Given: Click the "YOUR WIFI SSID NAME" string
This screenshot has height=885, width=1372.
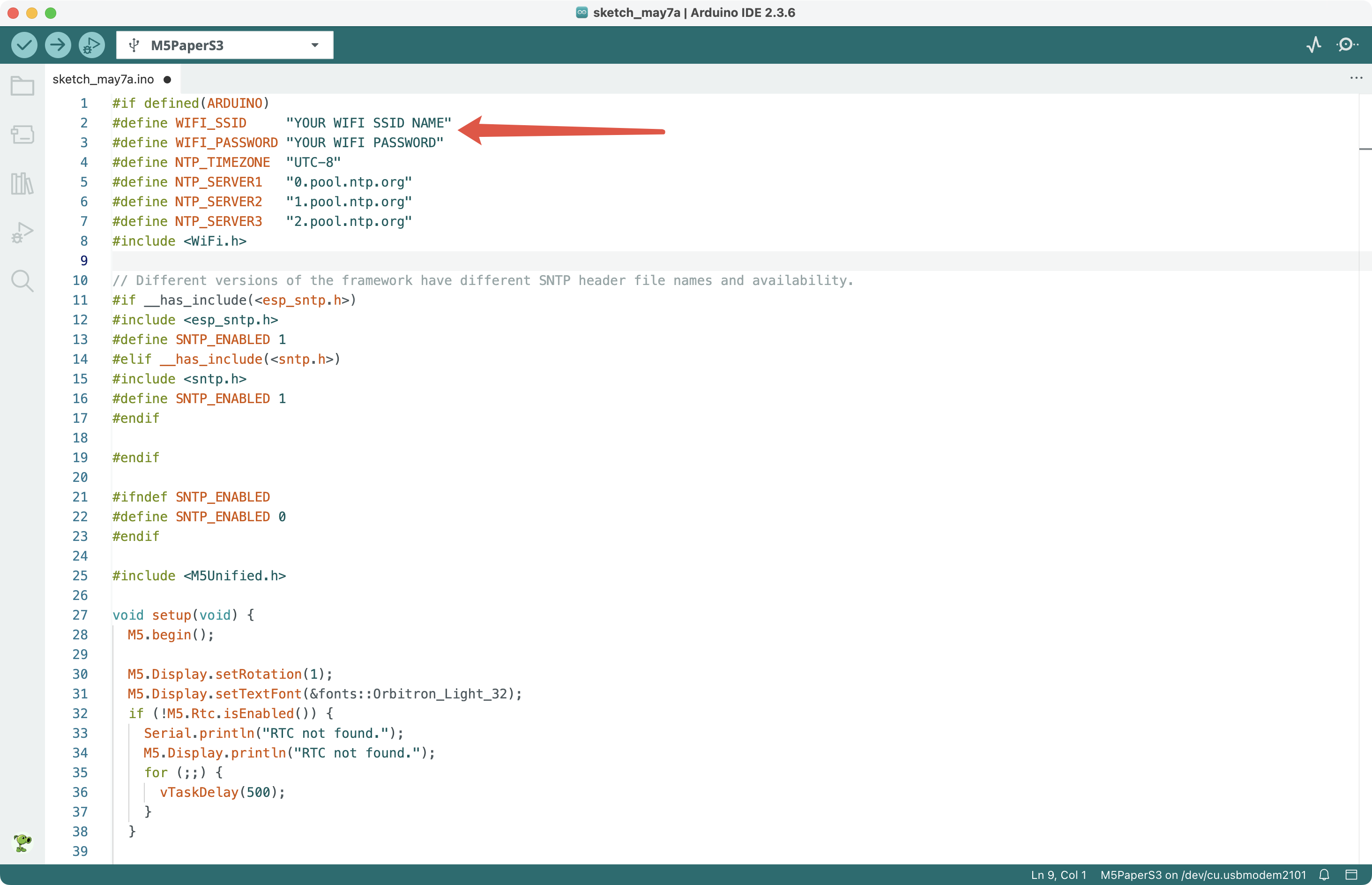Looking at the screenshot, I should coord(369,123).
